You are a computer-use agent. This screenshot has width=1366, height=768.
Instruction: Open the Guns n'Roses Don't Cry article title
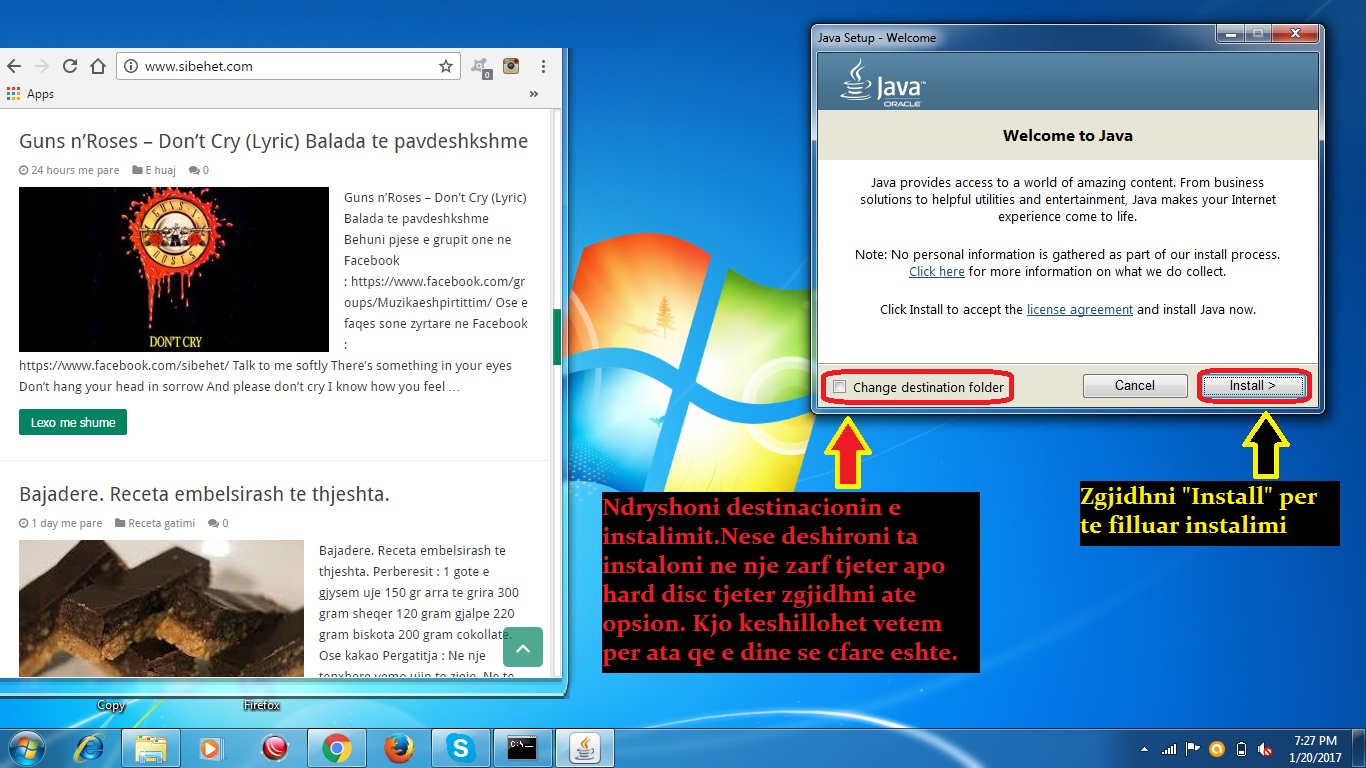(273, 141)
